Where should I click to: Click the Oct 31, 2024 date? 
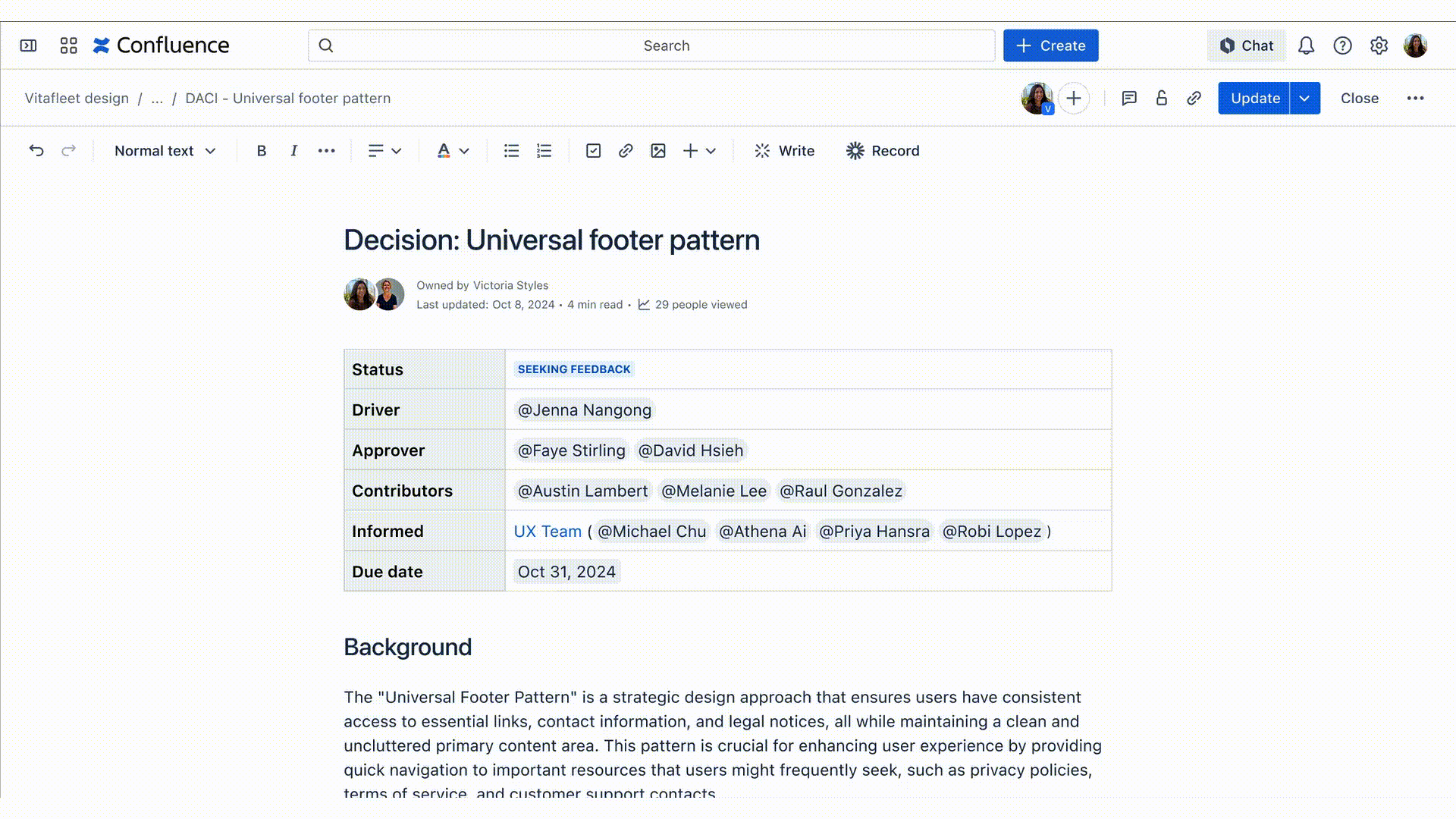click(x=566, y=571)
